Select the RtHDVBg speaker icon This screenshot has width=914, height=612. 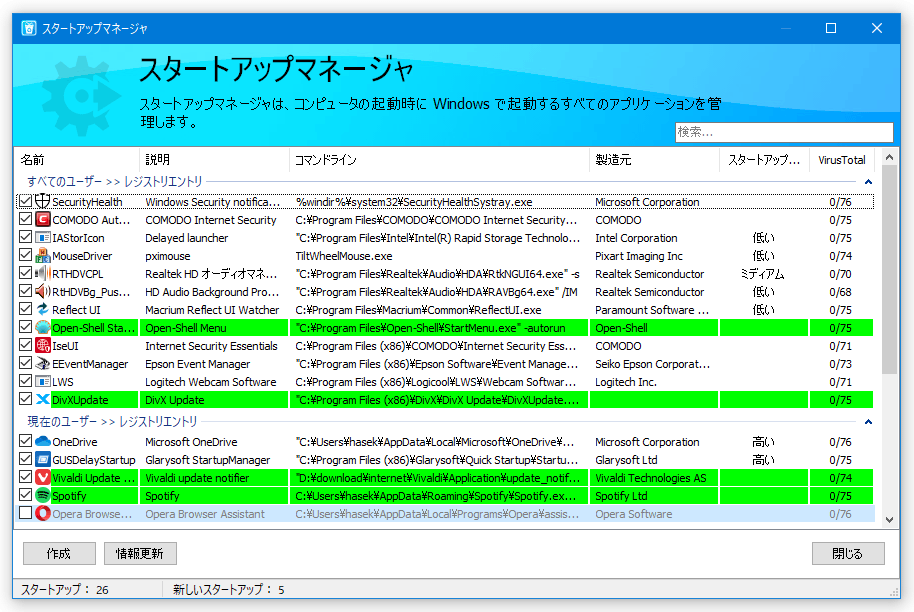pos(43,291)
